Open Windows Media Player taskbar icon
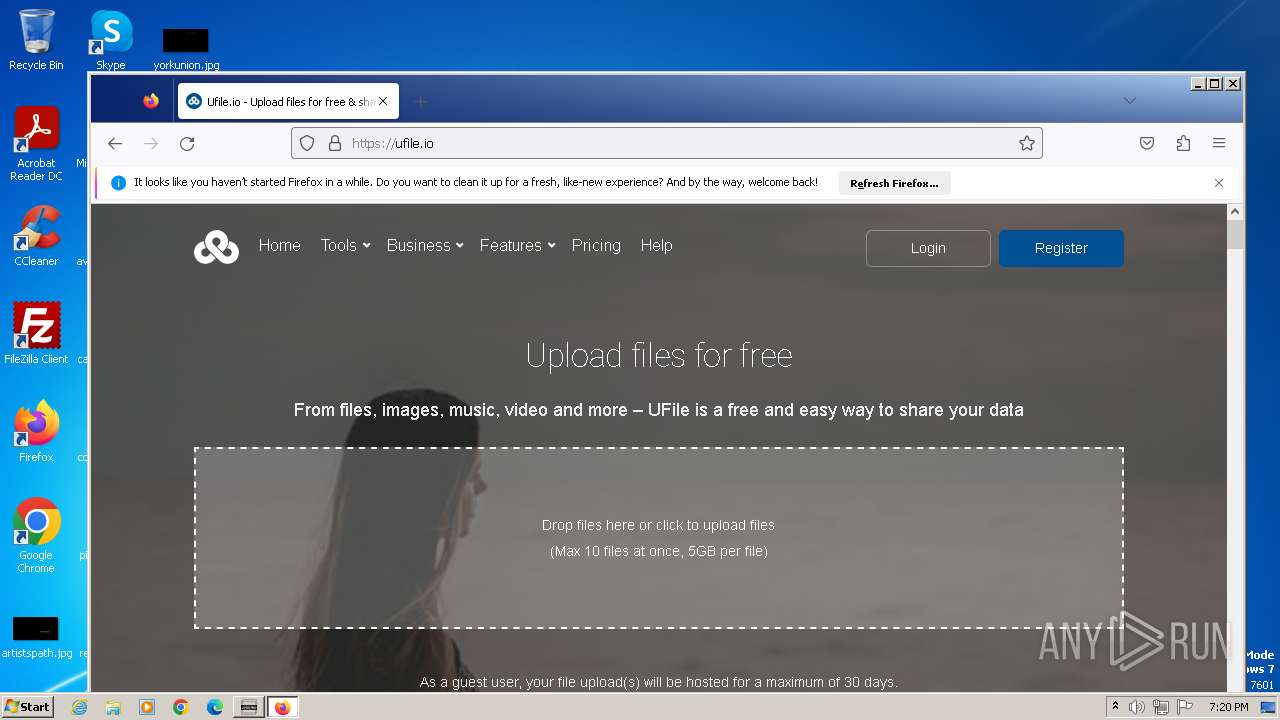Viewport: 1280px width, 720px height. (x=147, y=707)
